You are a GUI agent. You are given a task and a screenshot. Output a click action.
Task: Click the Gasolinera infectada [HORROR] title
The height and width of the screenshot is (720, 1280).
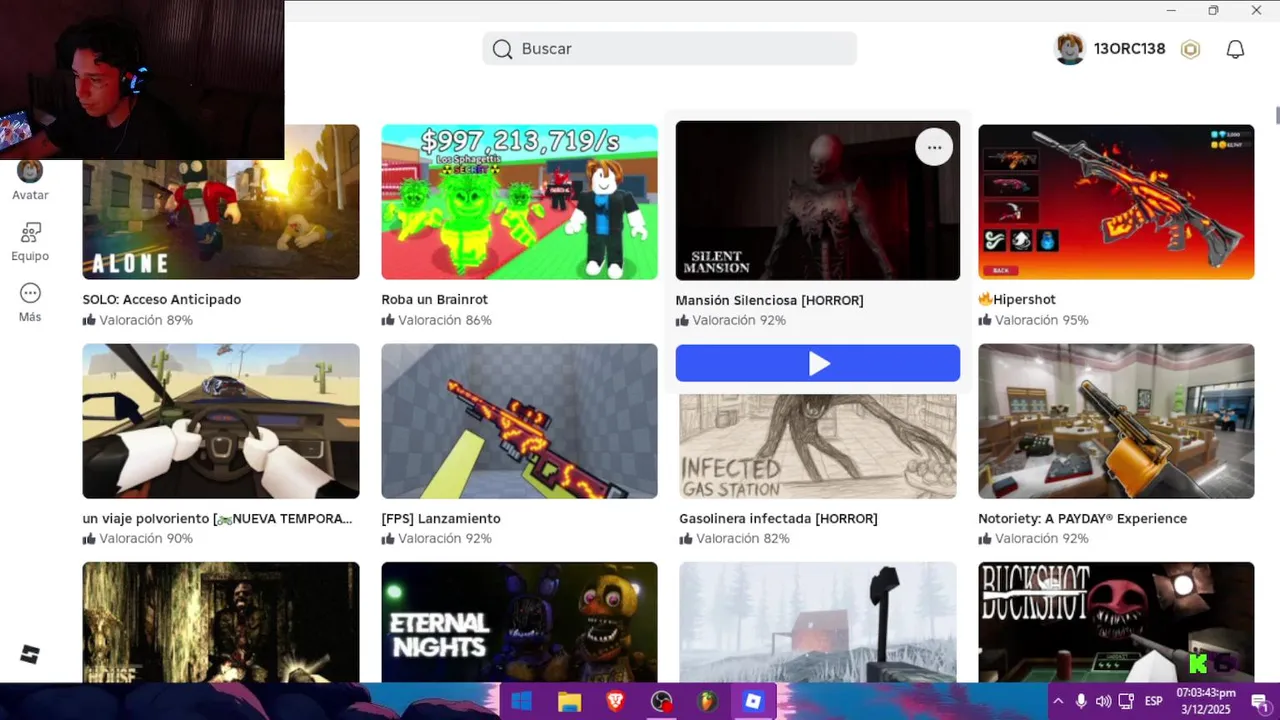779,518
